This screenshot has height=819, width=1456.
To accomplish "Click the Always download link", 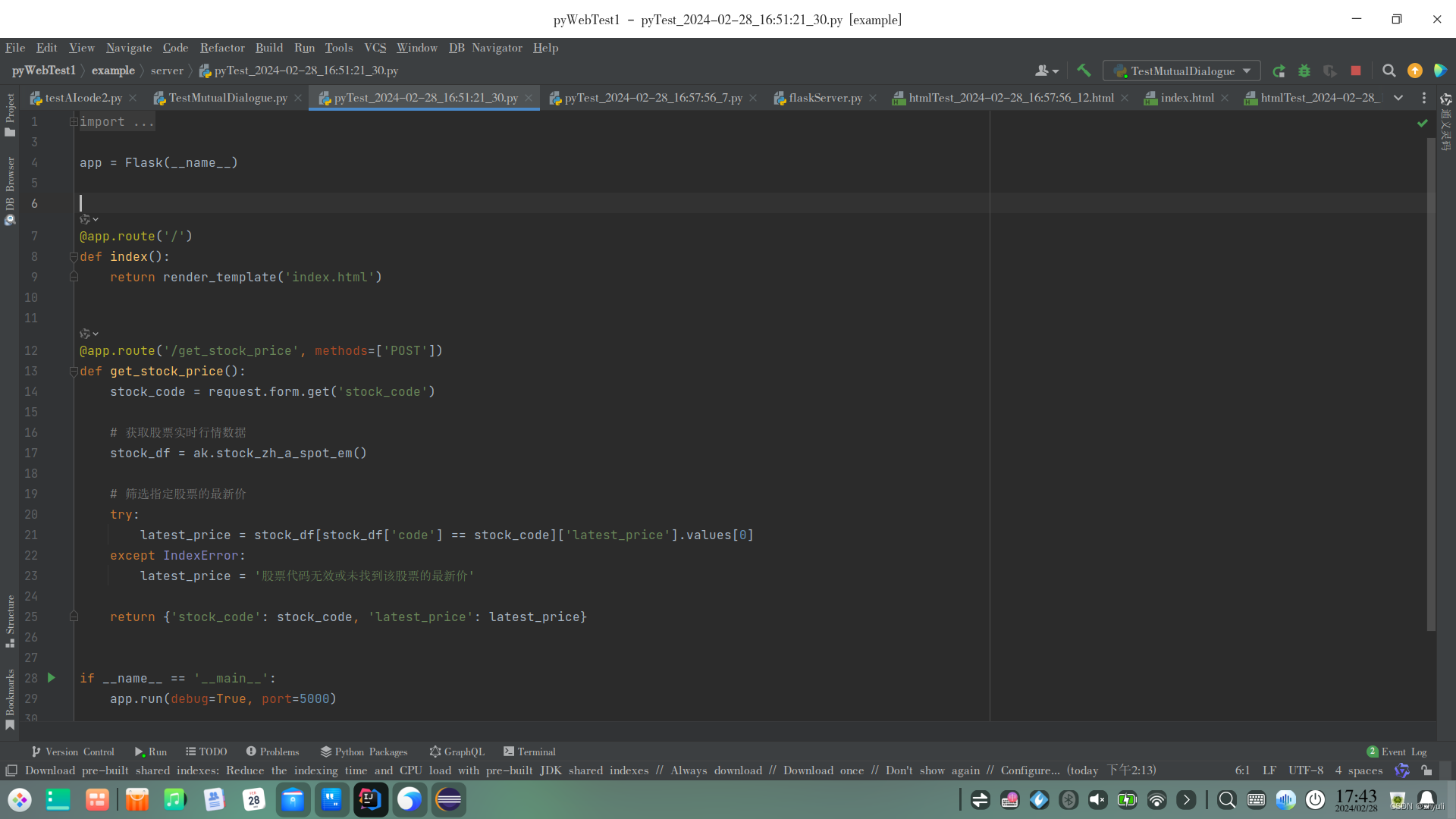I will click(716, 770).
